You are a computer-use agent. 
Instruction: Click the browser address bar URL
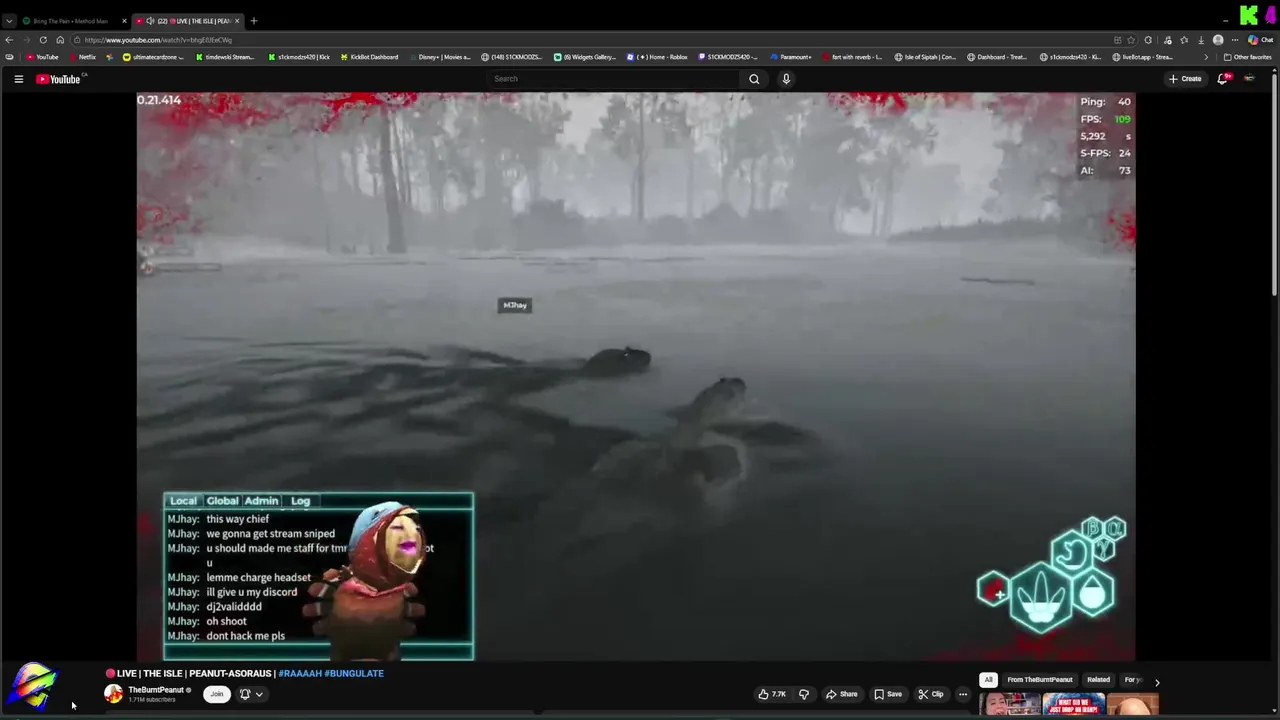tap(158, 40)
